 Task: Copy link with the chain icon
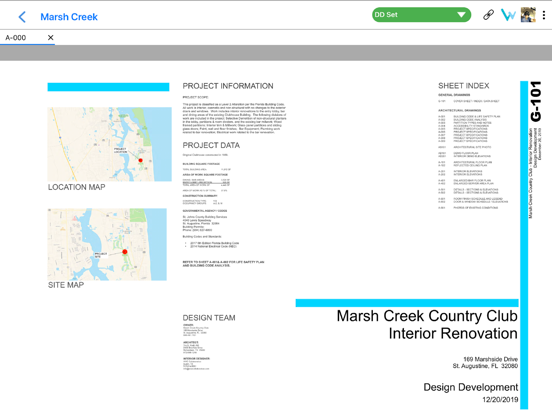(488, 15)
